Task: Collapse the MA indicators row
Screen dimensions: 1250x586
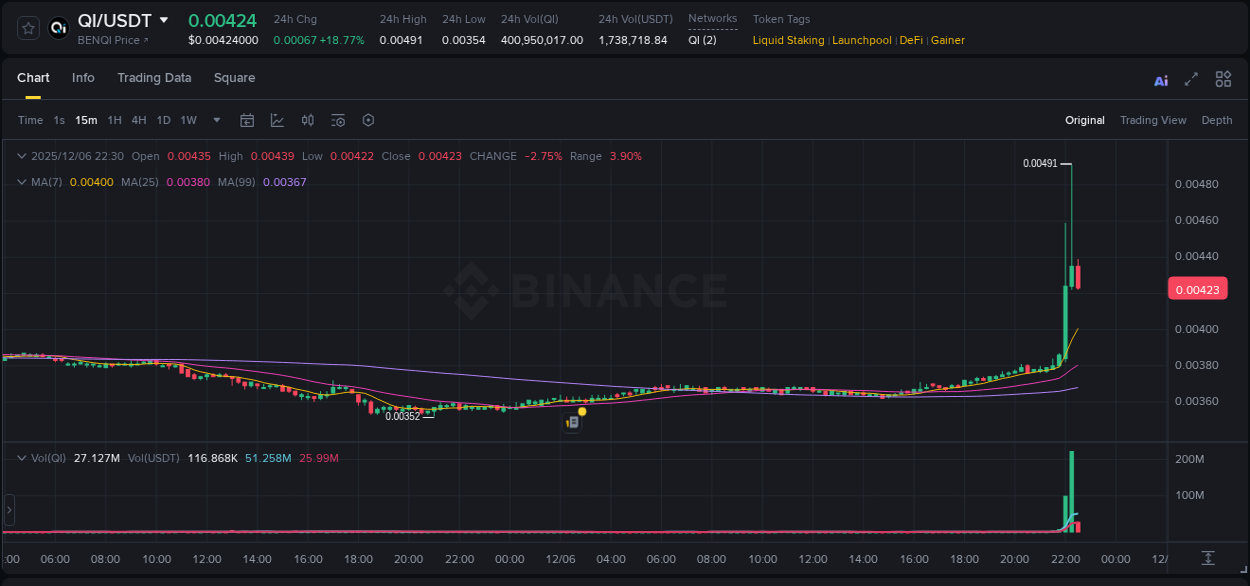Action: 20,182
